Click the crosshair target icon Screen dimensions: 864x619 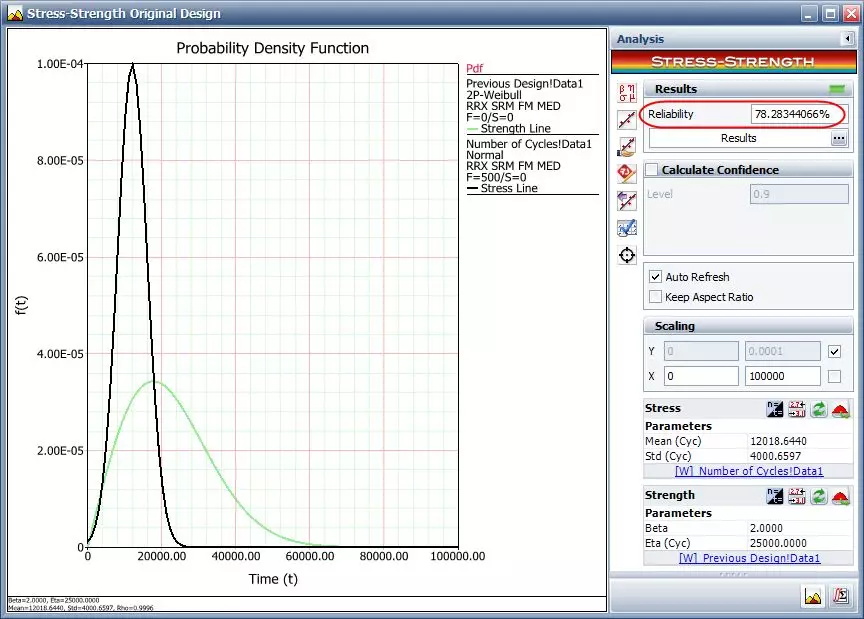pyautogui.click(x=627, y=255)
